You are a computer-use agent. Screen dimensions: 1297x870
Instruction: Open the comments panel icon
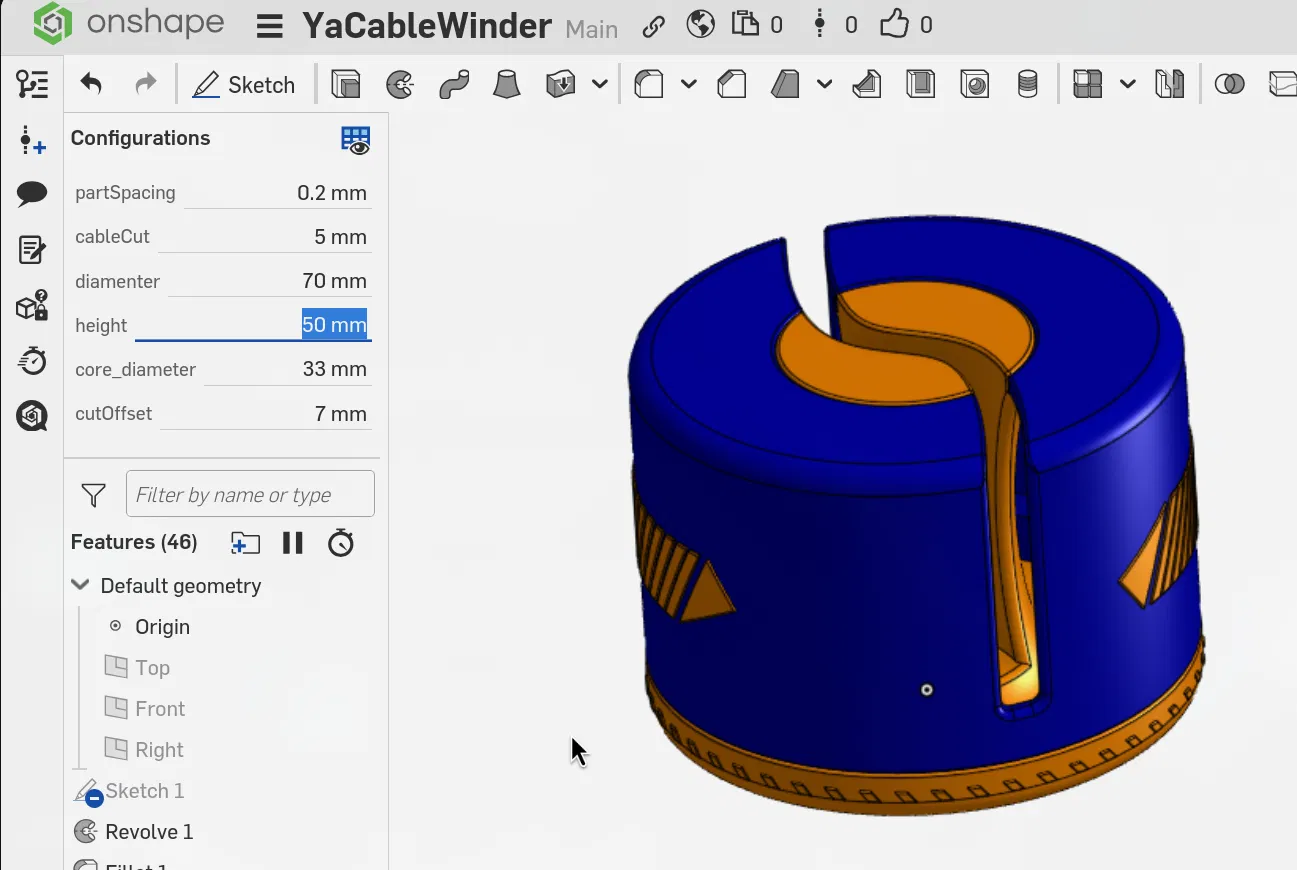(x=32, y=194)
